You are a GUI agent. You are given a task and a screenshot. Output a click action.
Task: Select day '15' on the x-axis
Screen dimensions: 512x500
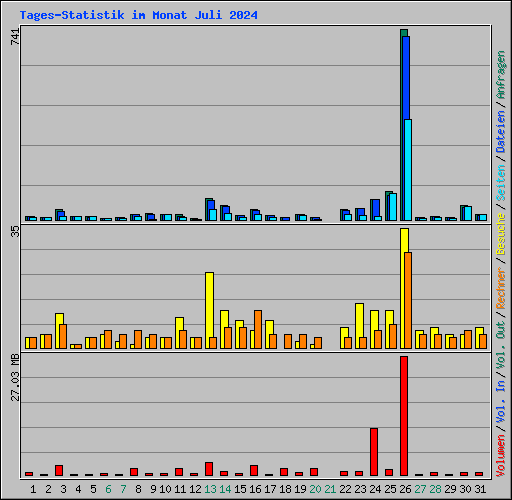pyautogui.click(x=240, y=489)
